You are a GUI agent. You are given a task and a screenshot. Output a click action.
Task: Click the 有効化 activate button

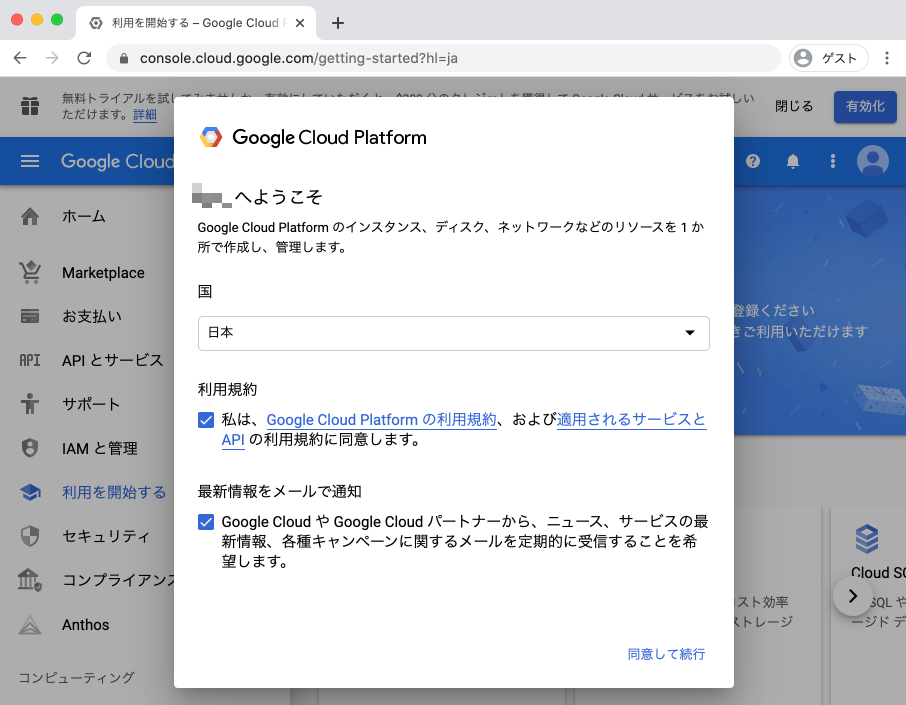click(865, 106)
